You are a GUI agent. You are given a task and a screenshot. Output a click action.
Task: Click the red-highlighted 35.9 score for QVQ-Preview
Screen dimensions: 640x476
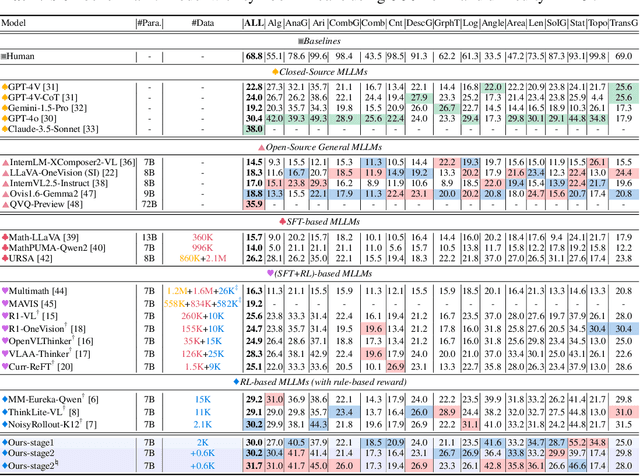click(254, 203)
